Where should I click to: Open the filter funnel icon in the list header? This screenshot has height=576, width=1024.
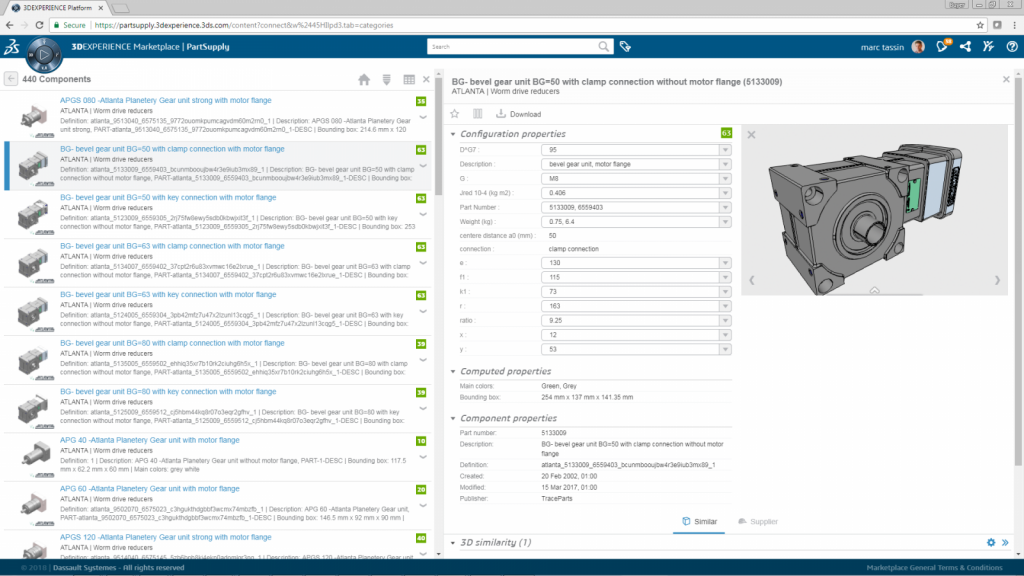click(387, 79)
